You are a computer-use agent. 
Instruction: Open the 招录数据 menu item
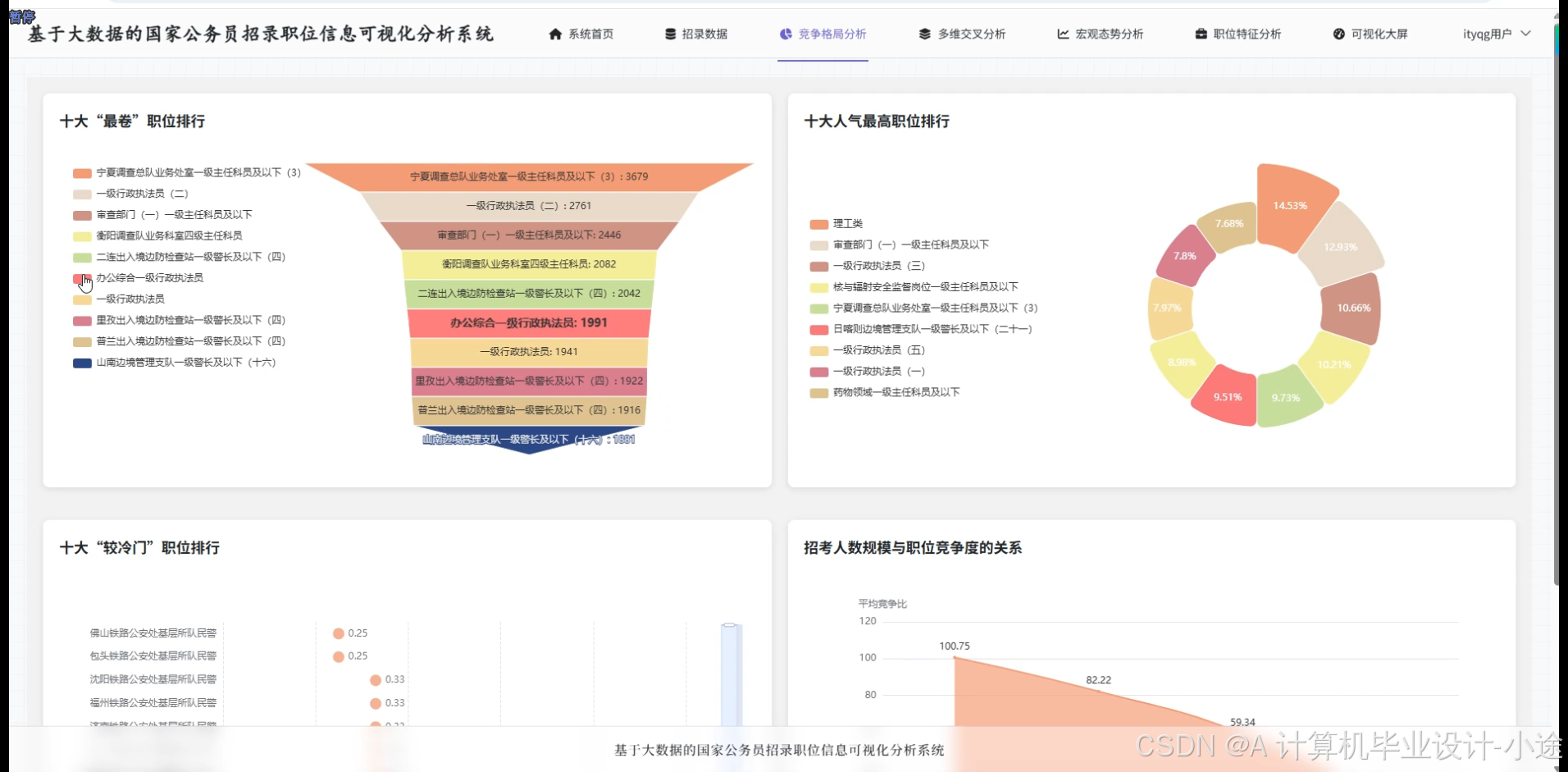[704, 34]
